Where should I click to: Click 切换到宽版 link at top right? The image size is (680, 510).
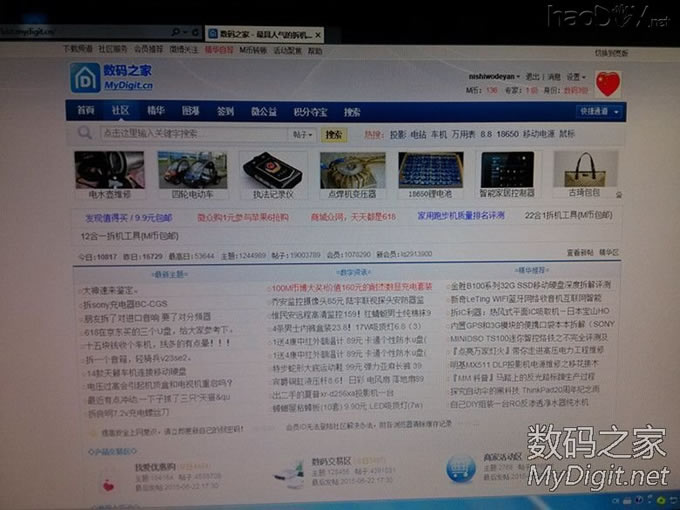click(x=611, y=53)
